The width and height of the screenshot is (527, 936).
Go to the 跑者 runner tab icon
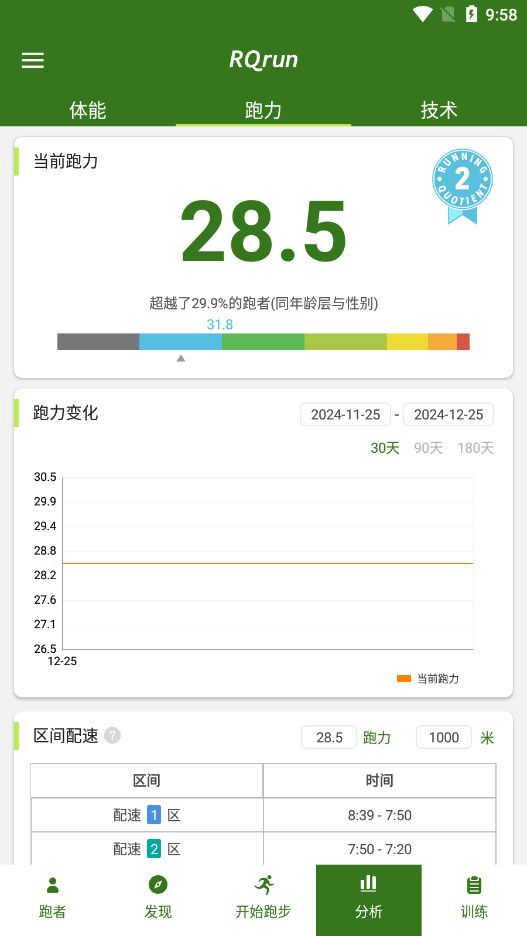tap(53, 885)
